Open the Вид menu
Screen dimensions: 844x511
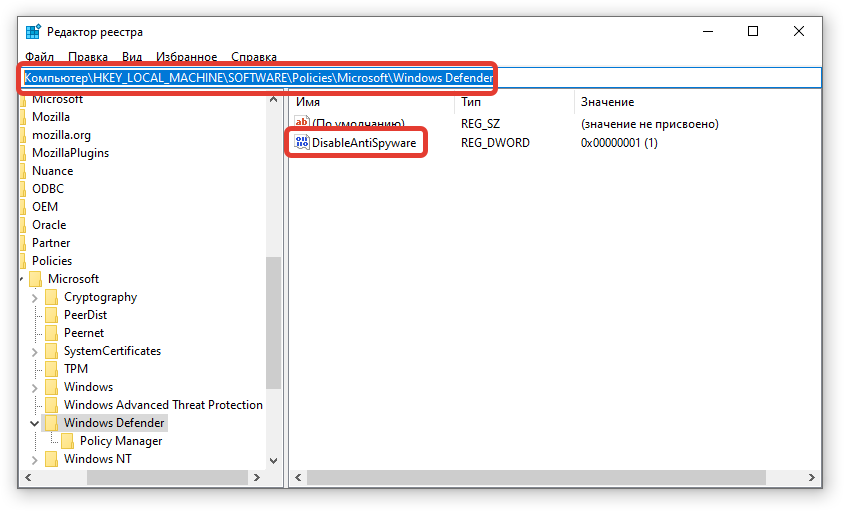point(132,57)
